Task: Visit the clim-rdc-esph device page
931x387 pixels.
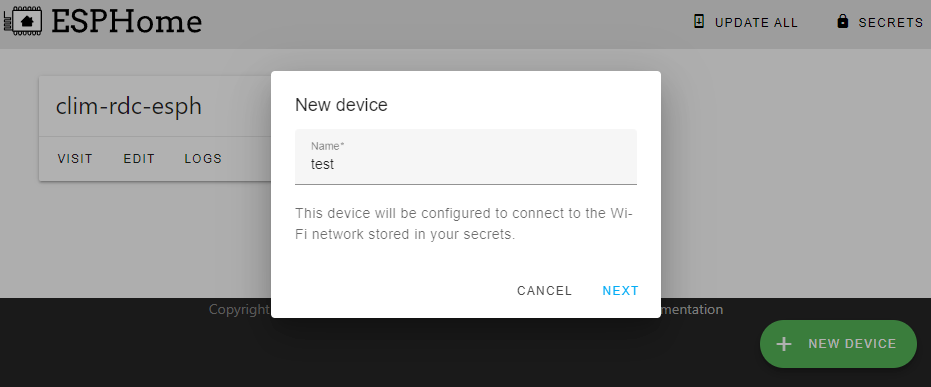Action: (75, 158)
